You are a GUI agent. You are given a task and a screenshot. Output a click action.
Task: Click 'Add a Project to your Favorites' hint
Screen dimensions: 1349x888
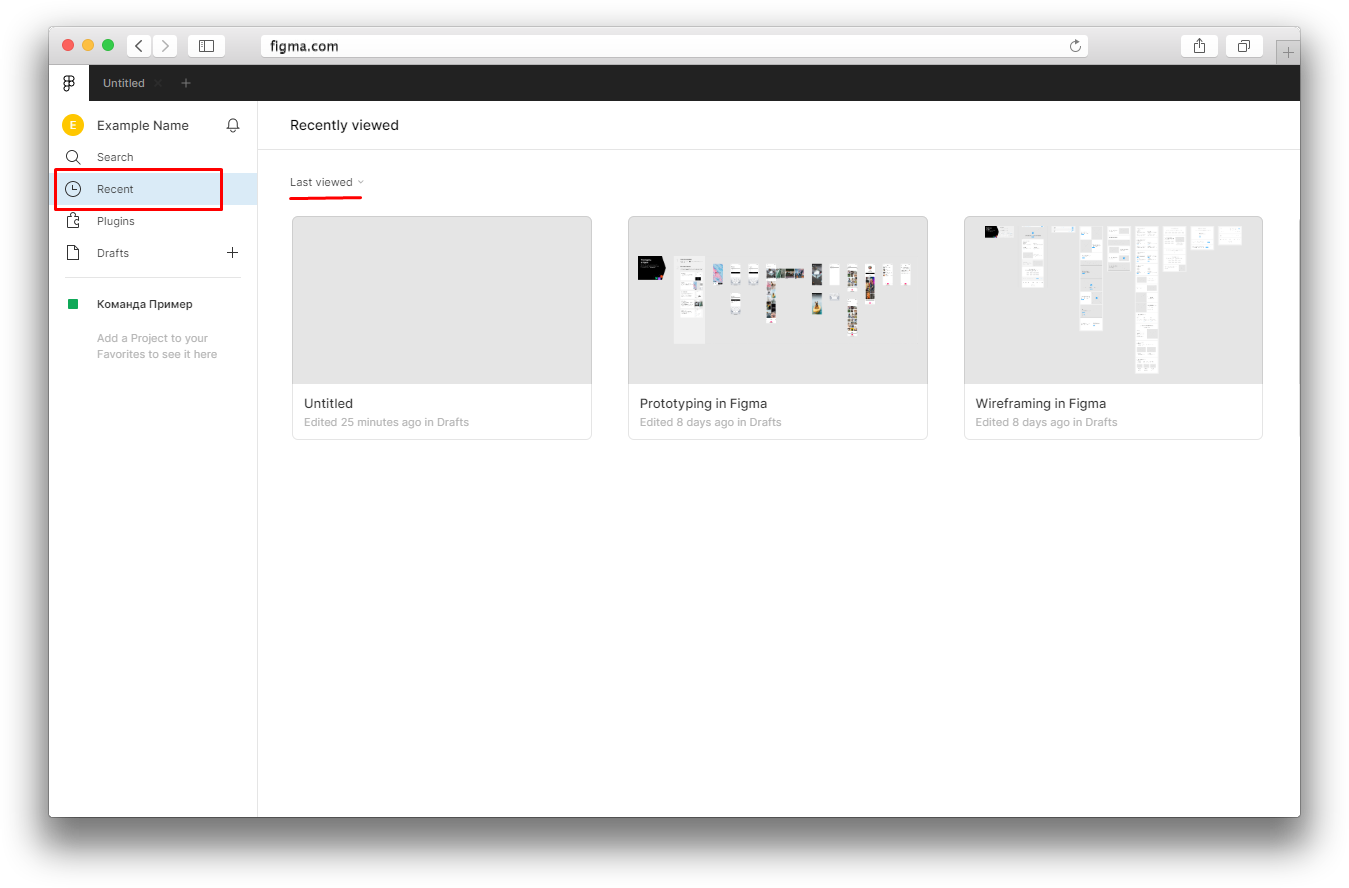pos(157,346)
